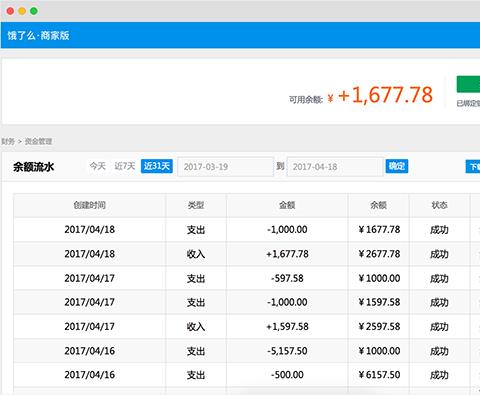Viewport: 480px width, 395px height.
Task: Click the 余额流水 section title
Action: (33, 167)
